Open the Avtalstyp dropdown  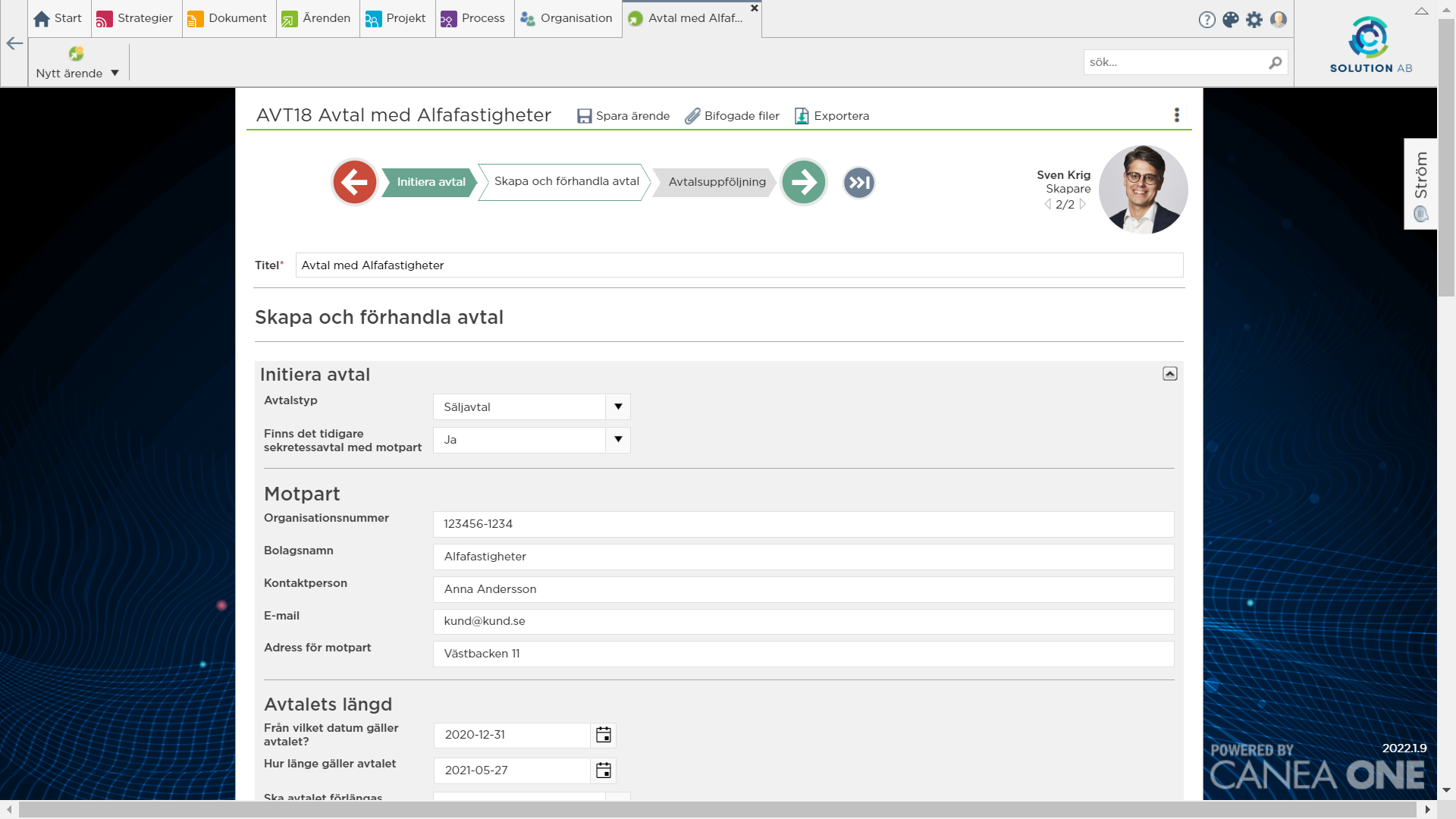[618, 407]
